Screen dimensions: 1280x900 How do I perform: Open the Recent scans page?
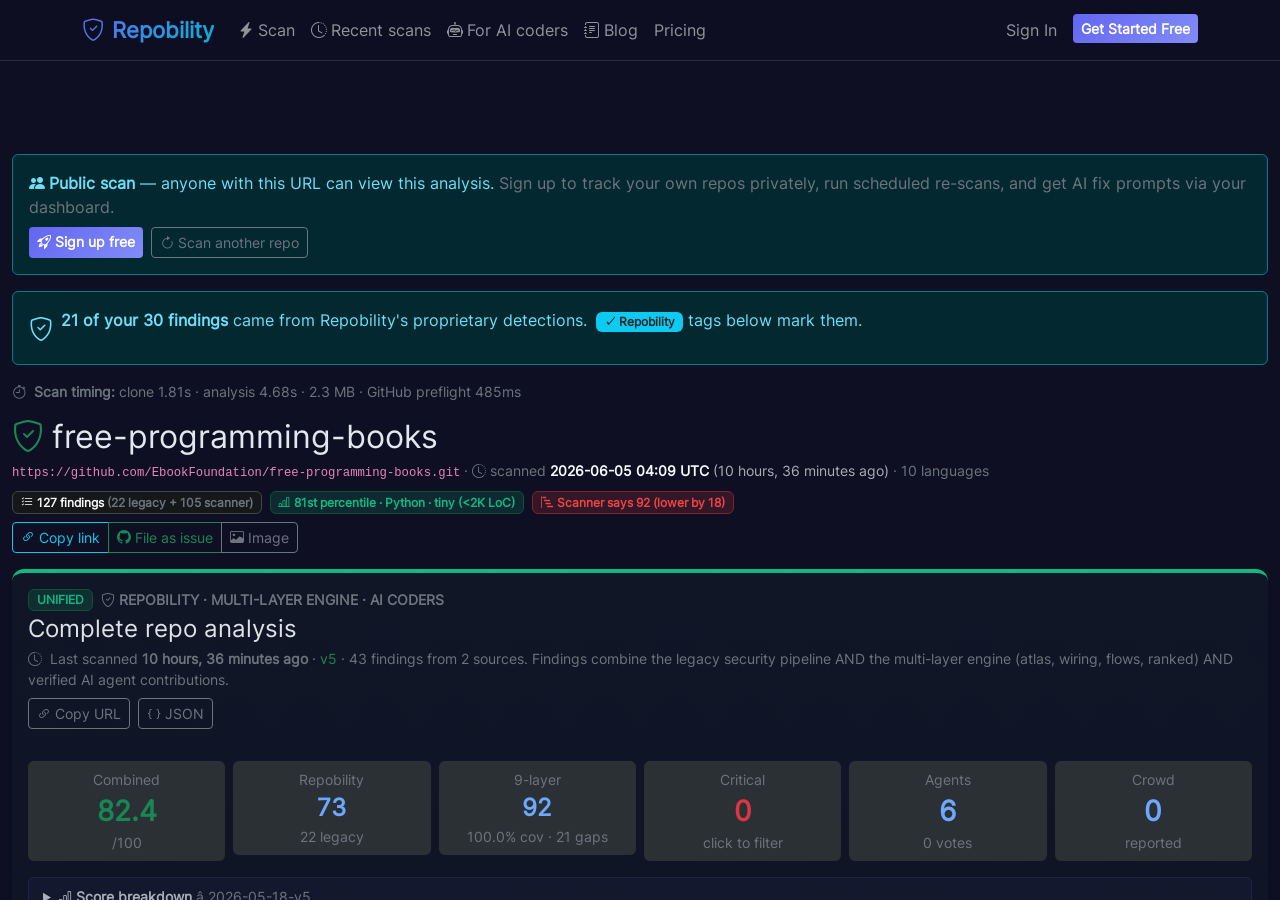[x=371, y=30]
